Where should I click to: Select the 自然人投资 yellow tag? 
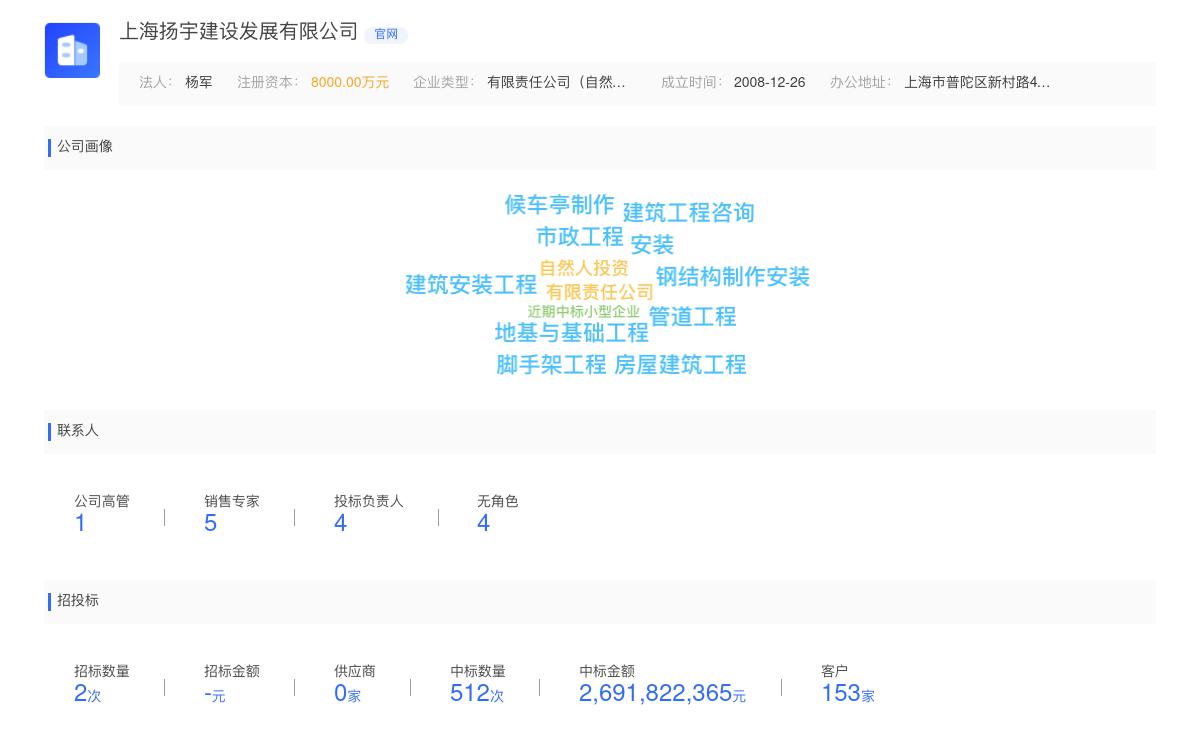point(584,267)
